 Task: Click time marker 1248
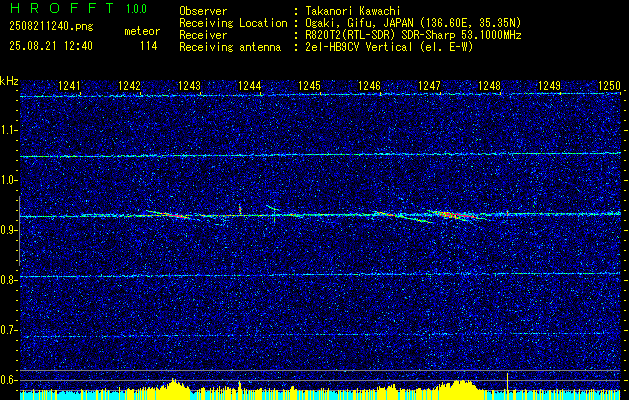[489, 86]
